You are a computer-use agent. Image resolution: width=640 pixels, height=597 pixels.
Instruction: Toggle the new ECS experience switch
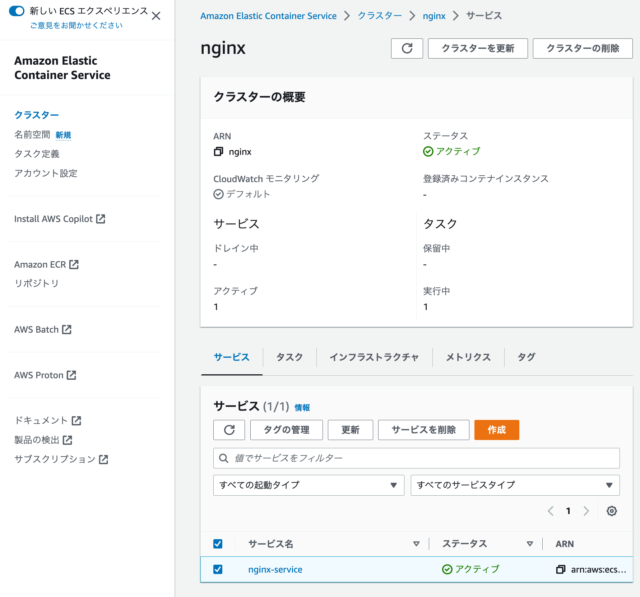tap(17, 11)
